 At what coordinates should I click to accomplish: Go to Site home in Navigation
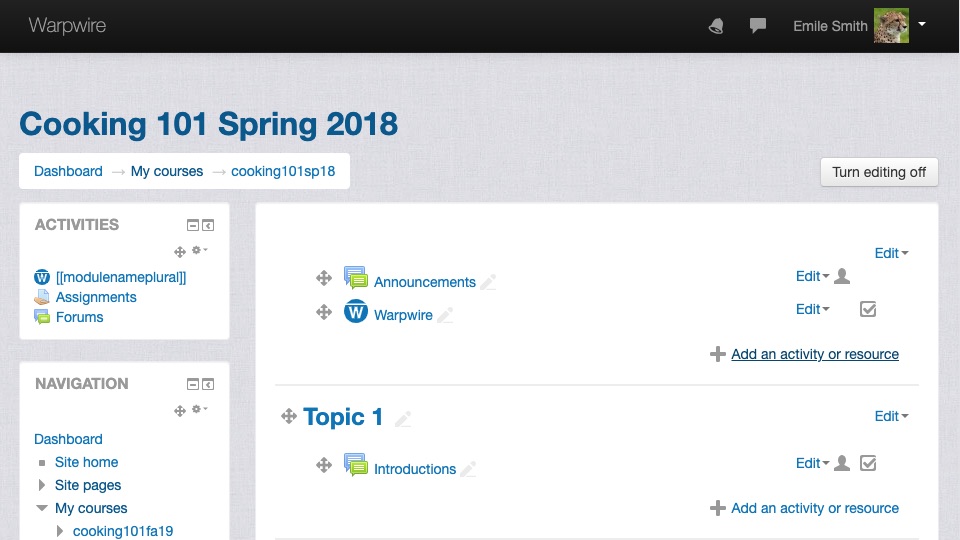86,462
